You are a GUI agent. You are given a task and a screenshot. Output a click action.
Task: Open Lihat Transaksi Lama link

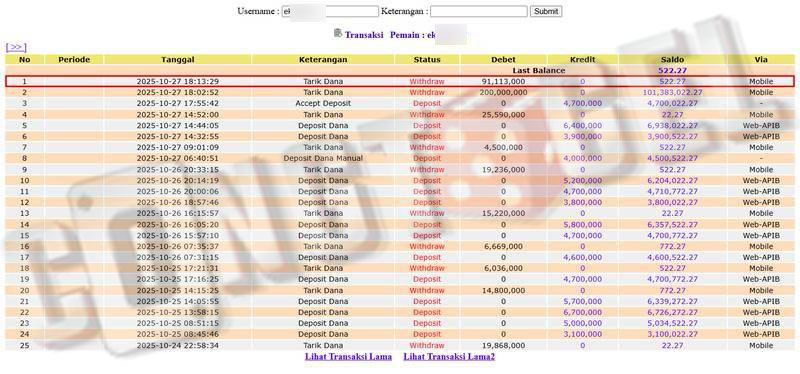348,357
